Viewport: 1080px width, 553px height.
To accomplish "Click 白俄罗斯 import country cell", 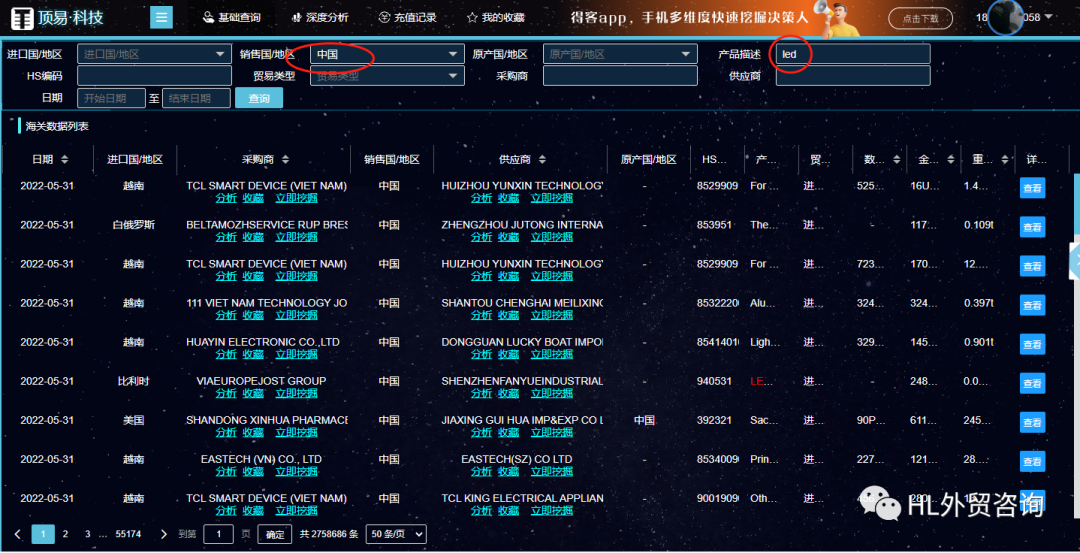I will click(x=134, y=225).
